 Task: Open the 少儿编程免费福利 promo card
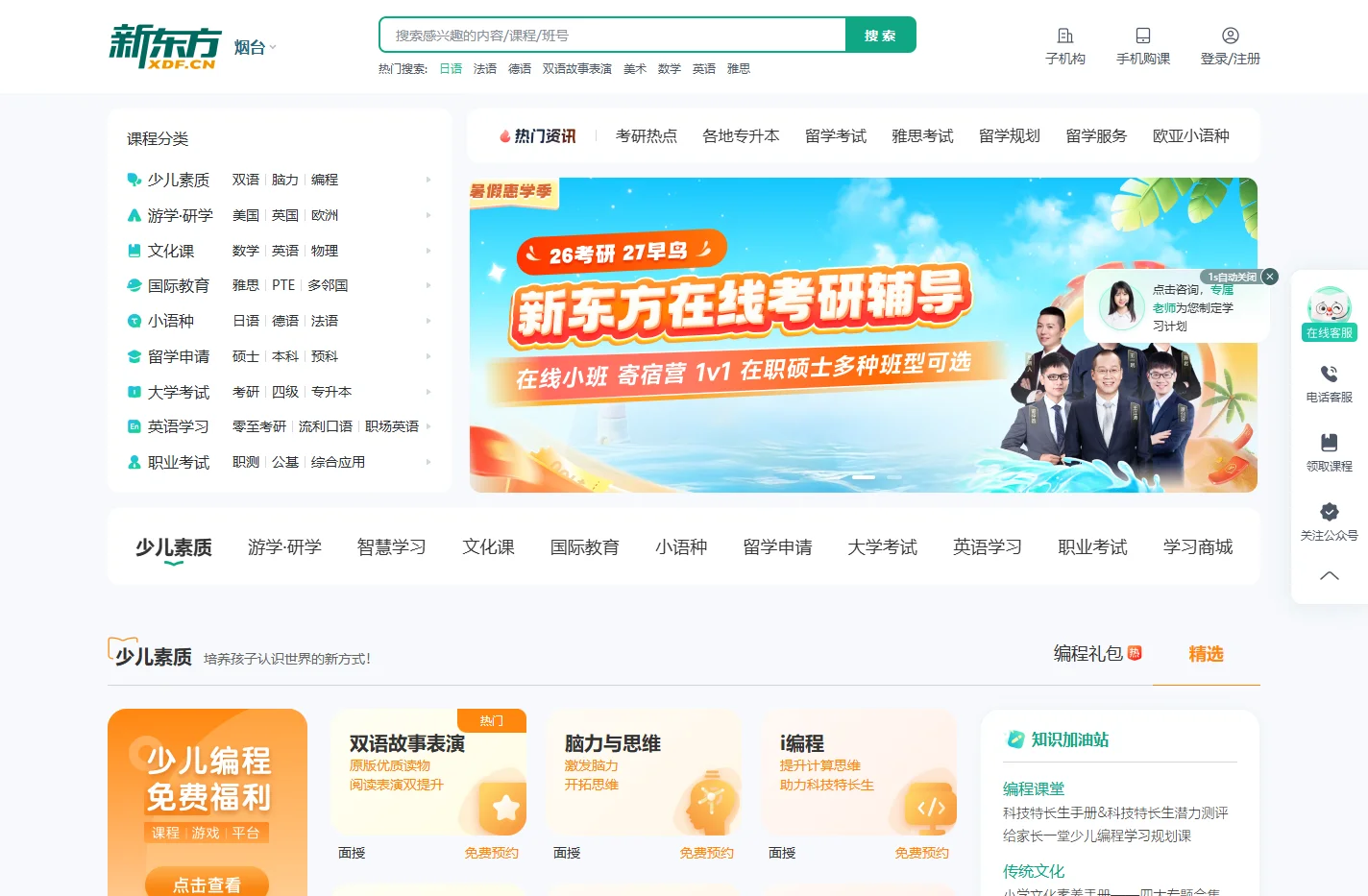pyautogui.click(x=208, y=803)
